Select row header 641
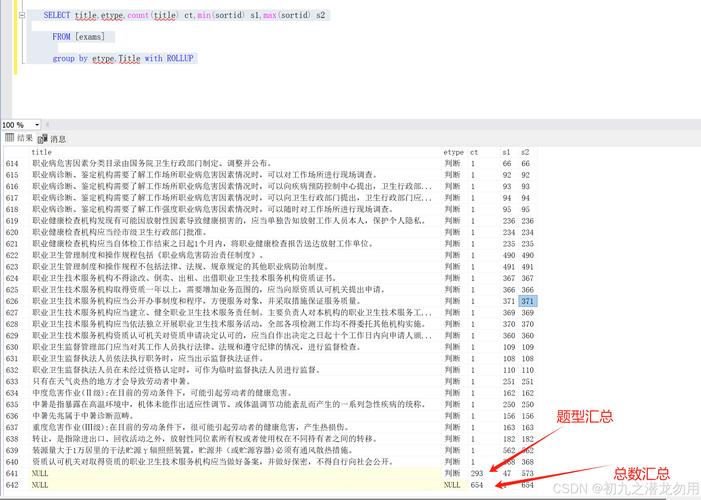 [12, 474]
